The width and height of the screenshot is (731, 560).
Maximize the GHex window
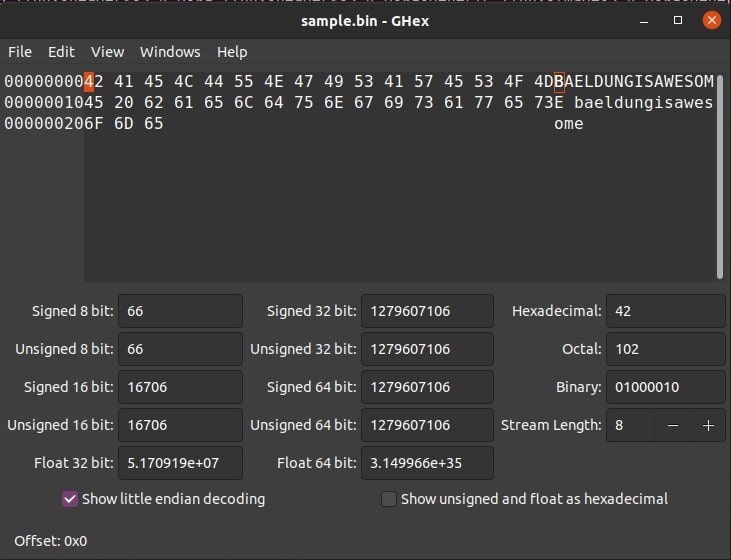[678, 20]
